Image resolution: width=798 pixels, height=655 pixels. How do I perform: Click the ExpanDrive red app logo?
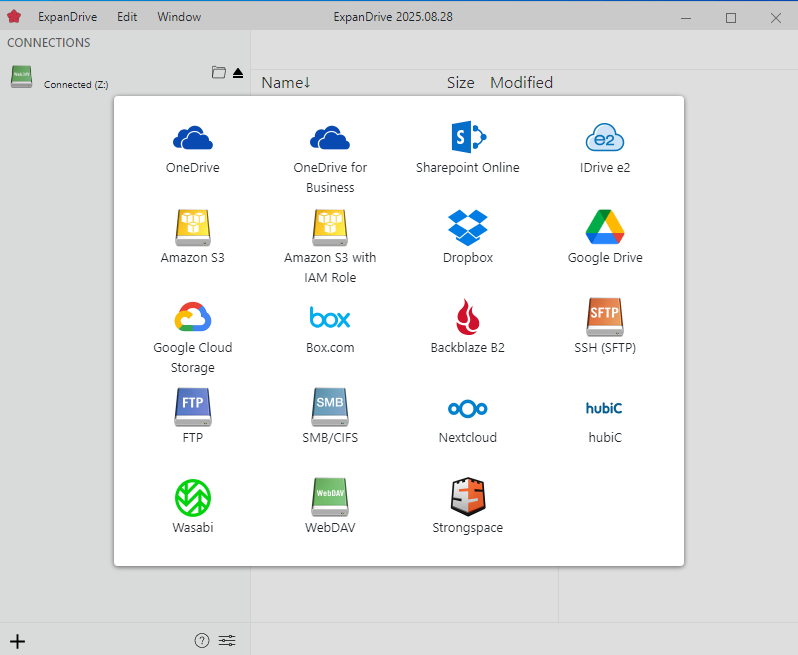point(14,17)
